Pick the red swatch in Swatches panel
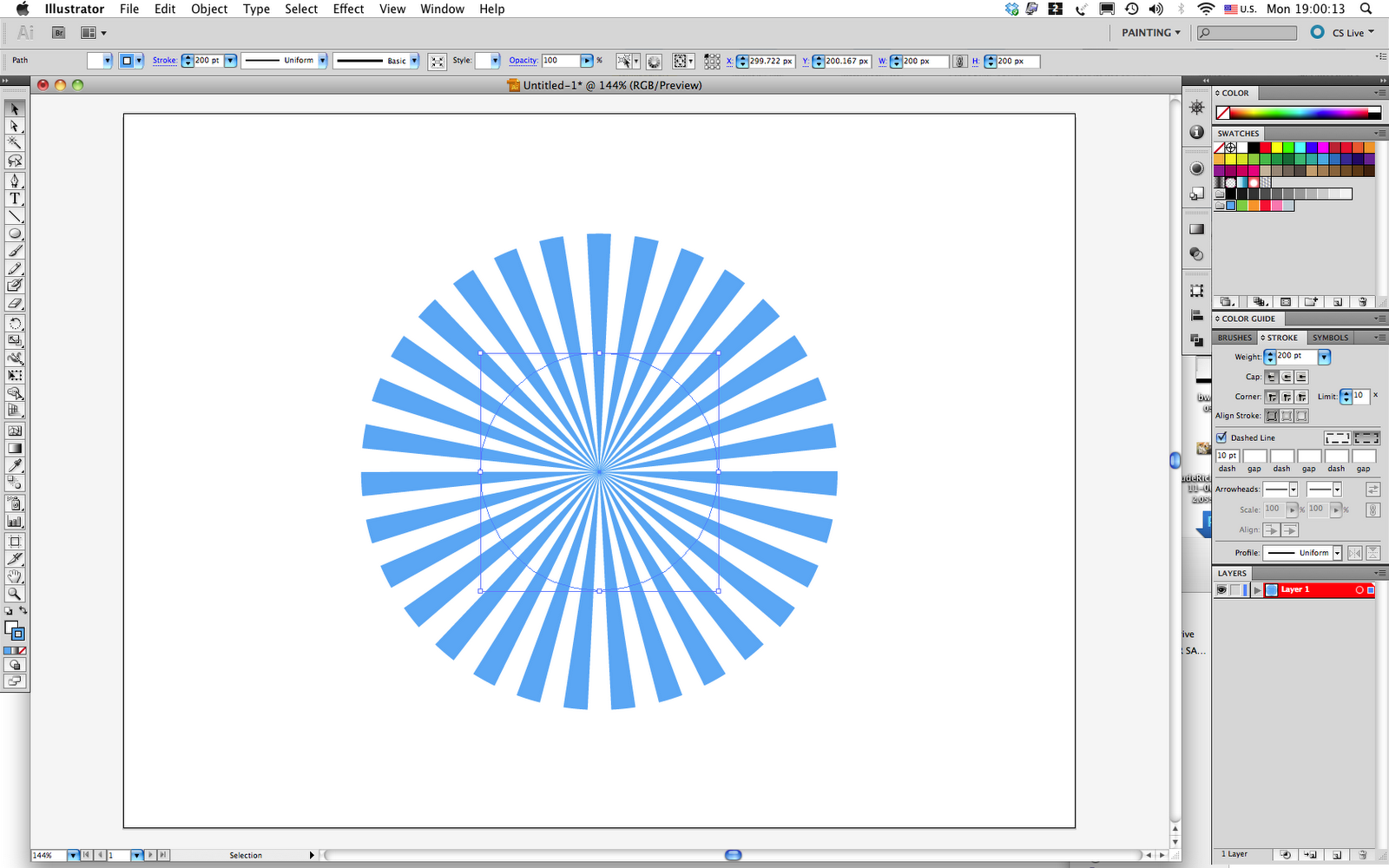1389x868 pixels. (x=1266, y=148)
